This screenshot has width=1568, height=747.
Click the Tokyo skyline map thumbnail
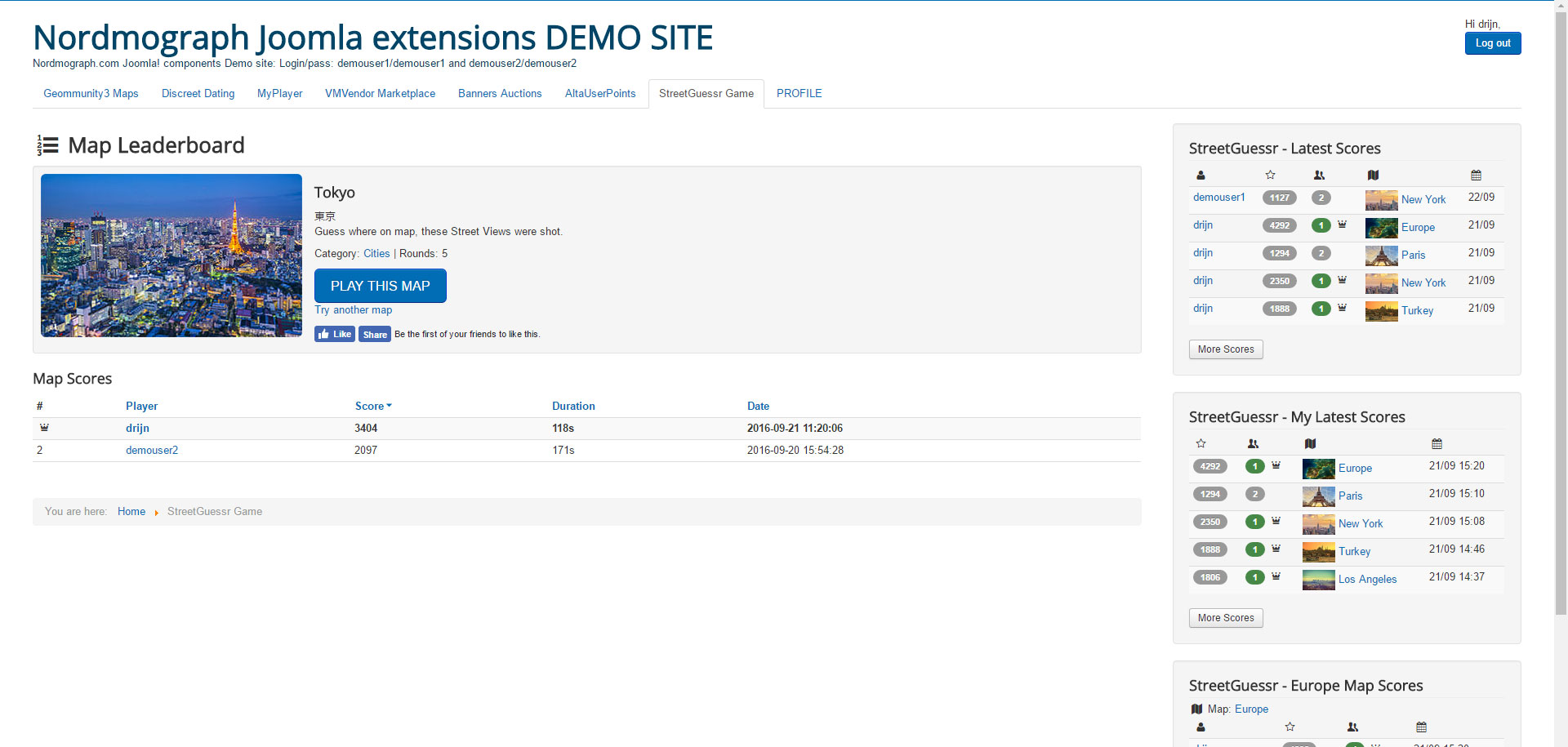coord(171,256)
